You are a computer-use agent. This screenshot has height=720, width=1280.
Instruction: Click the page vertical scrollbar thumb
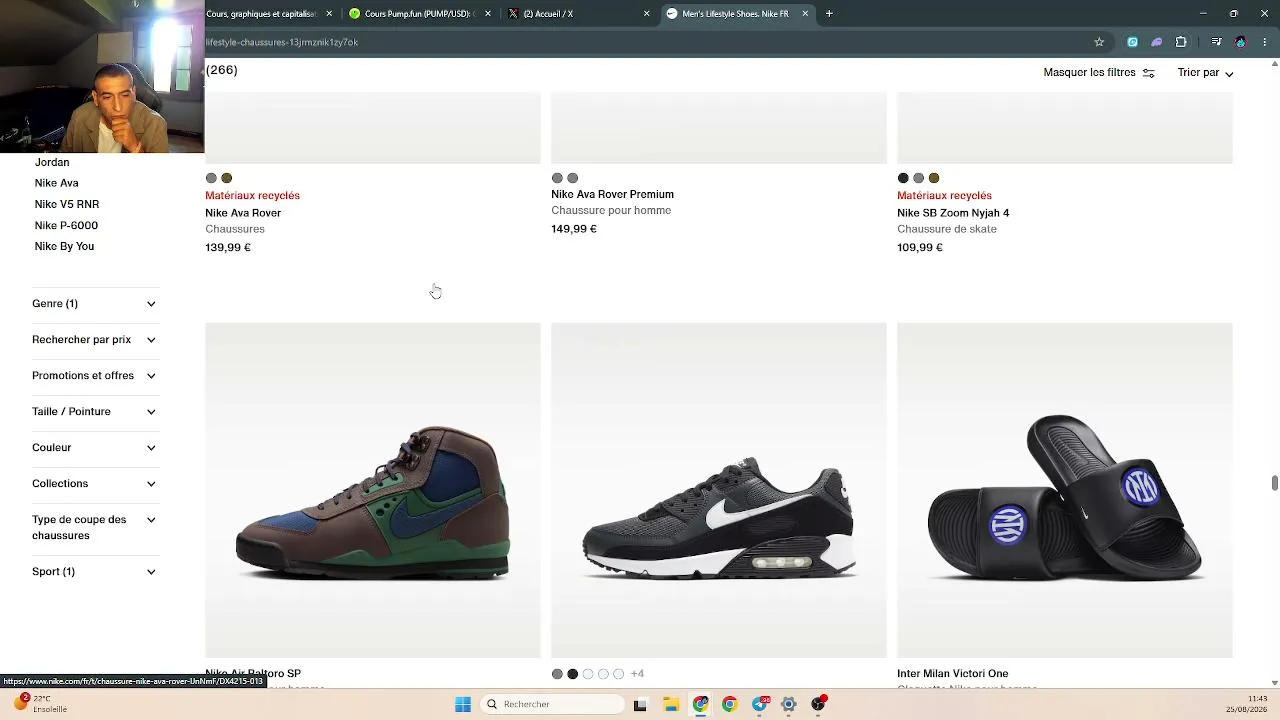1275,483
